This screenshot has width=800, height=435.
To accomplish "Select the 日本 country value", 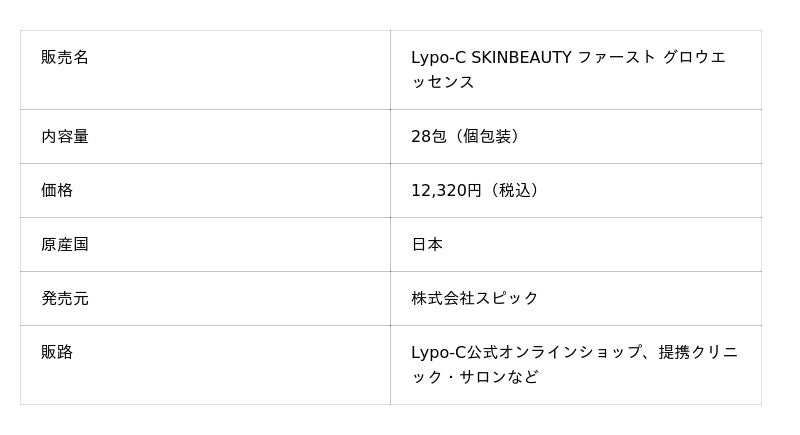I will pos(427,244).
